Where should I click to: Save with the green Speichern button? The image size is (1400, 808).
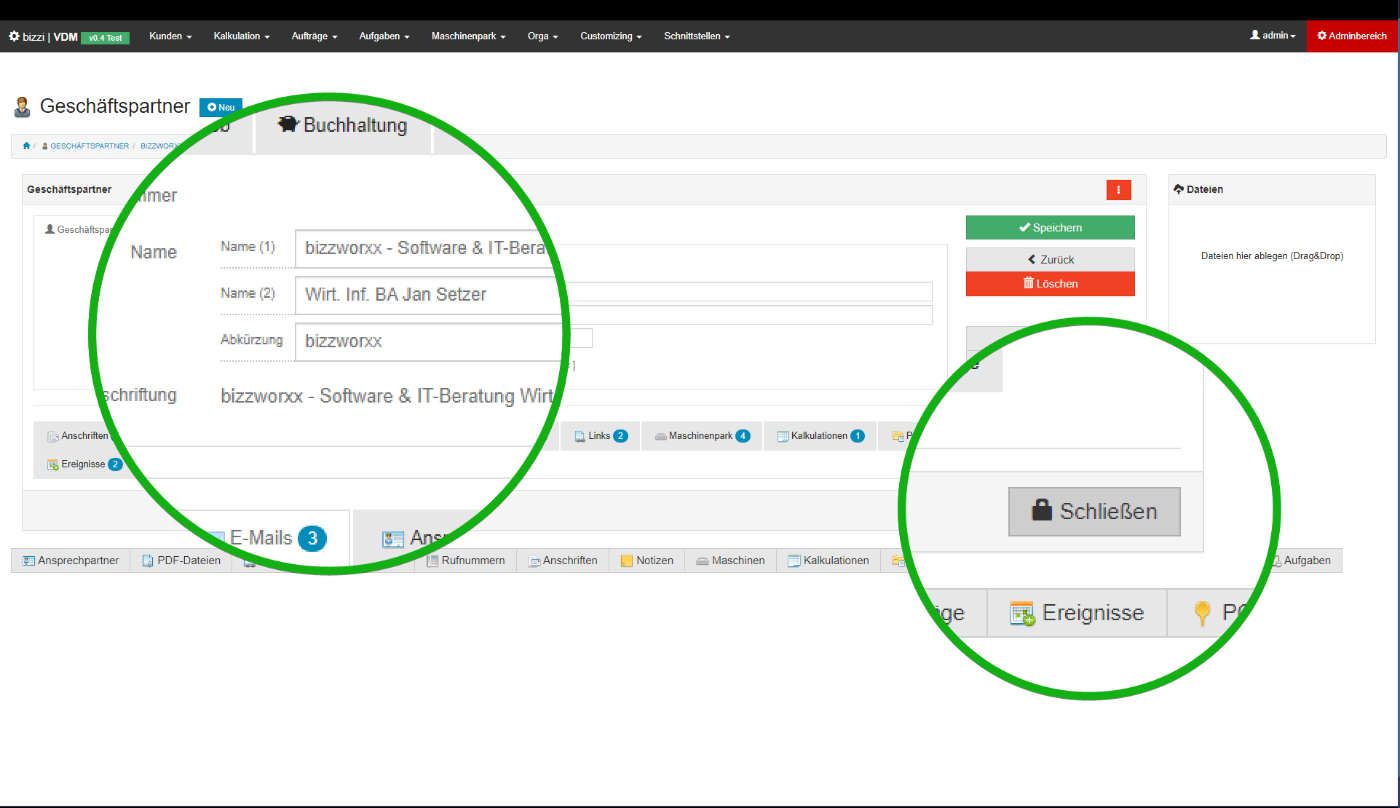click(1050, 228)
